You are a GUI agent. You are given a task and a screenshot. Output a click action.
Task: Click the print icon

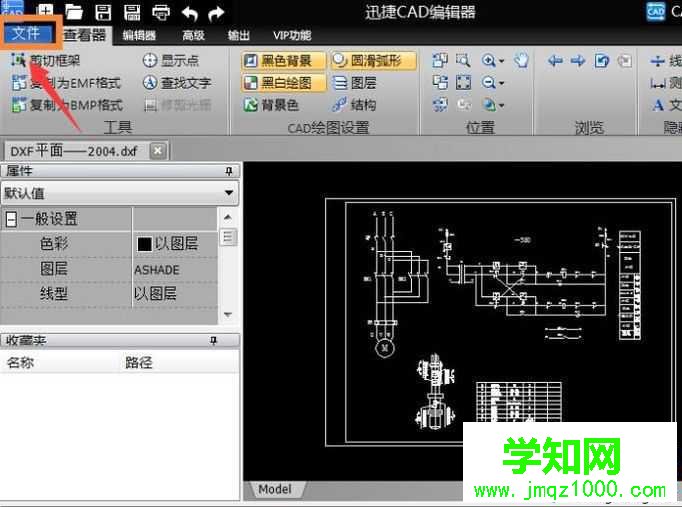[x=161, y=12]
